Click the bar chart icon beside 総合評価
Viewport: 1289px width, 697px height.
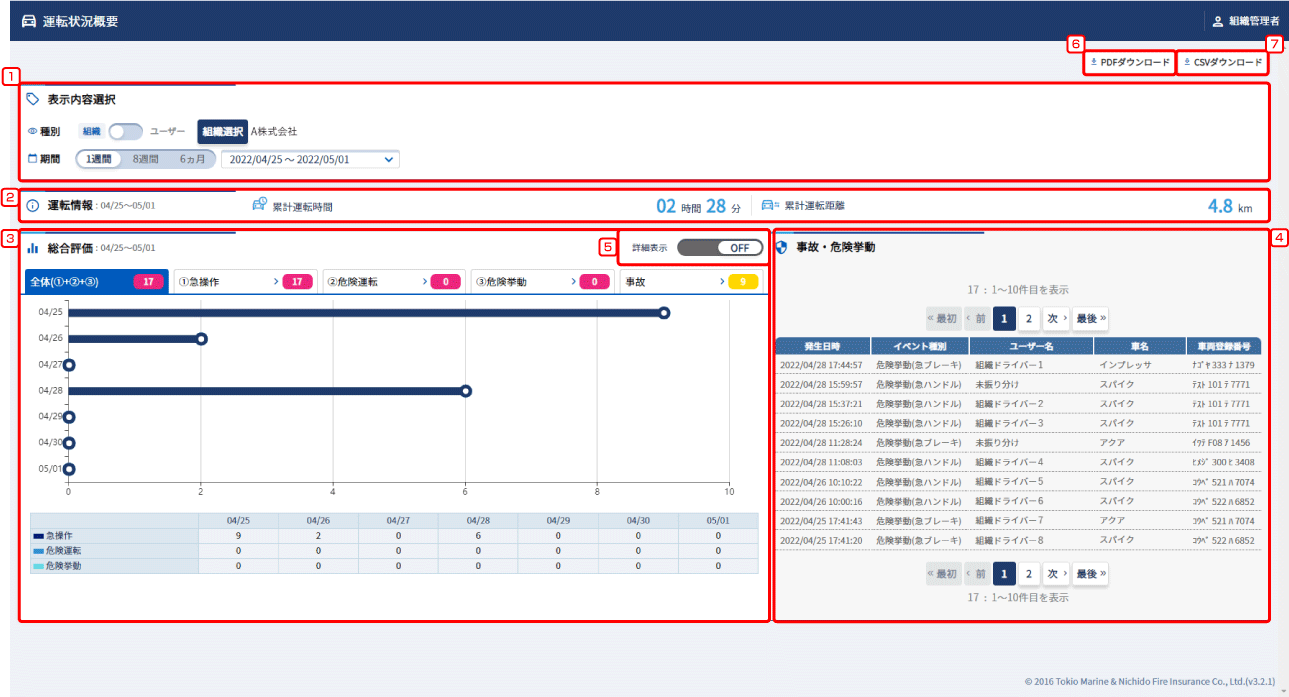coord(33,247)
